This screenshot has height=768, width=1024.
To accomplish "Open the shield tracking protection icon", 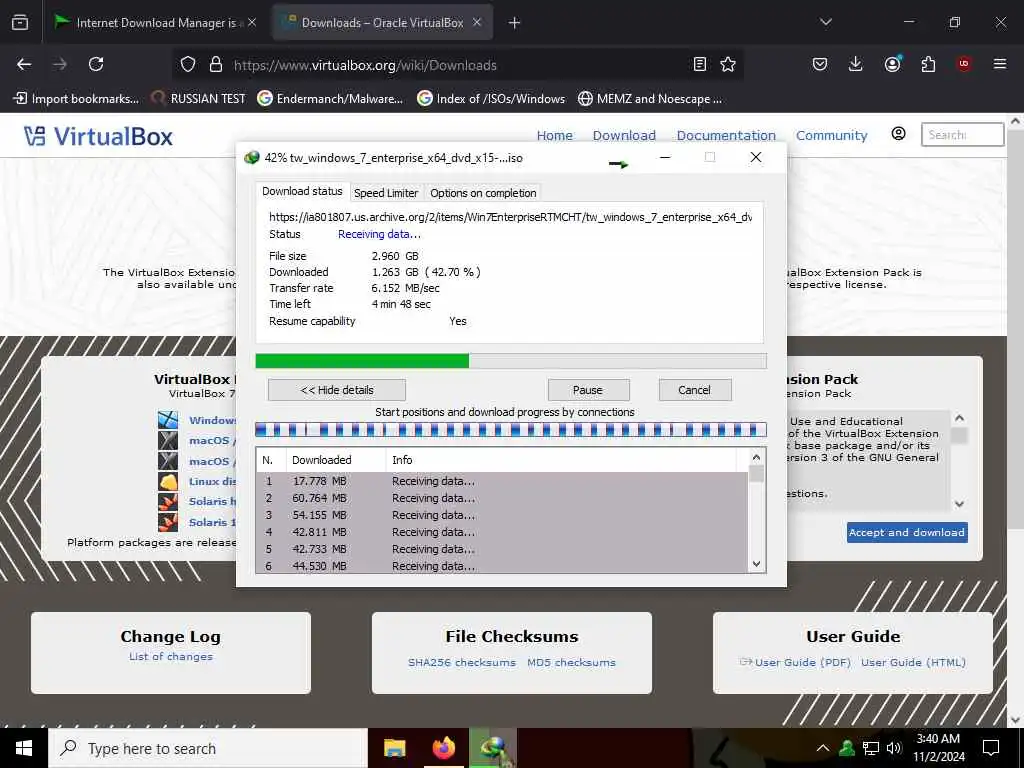I will tap(188, 64).
